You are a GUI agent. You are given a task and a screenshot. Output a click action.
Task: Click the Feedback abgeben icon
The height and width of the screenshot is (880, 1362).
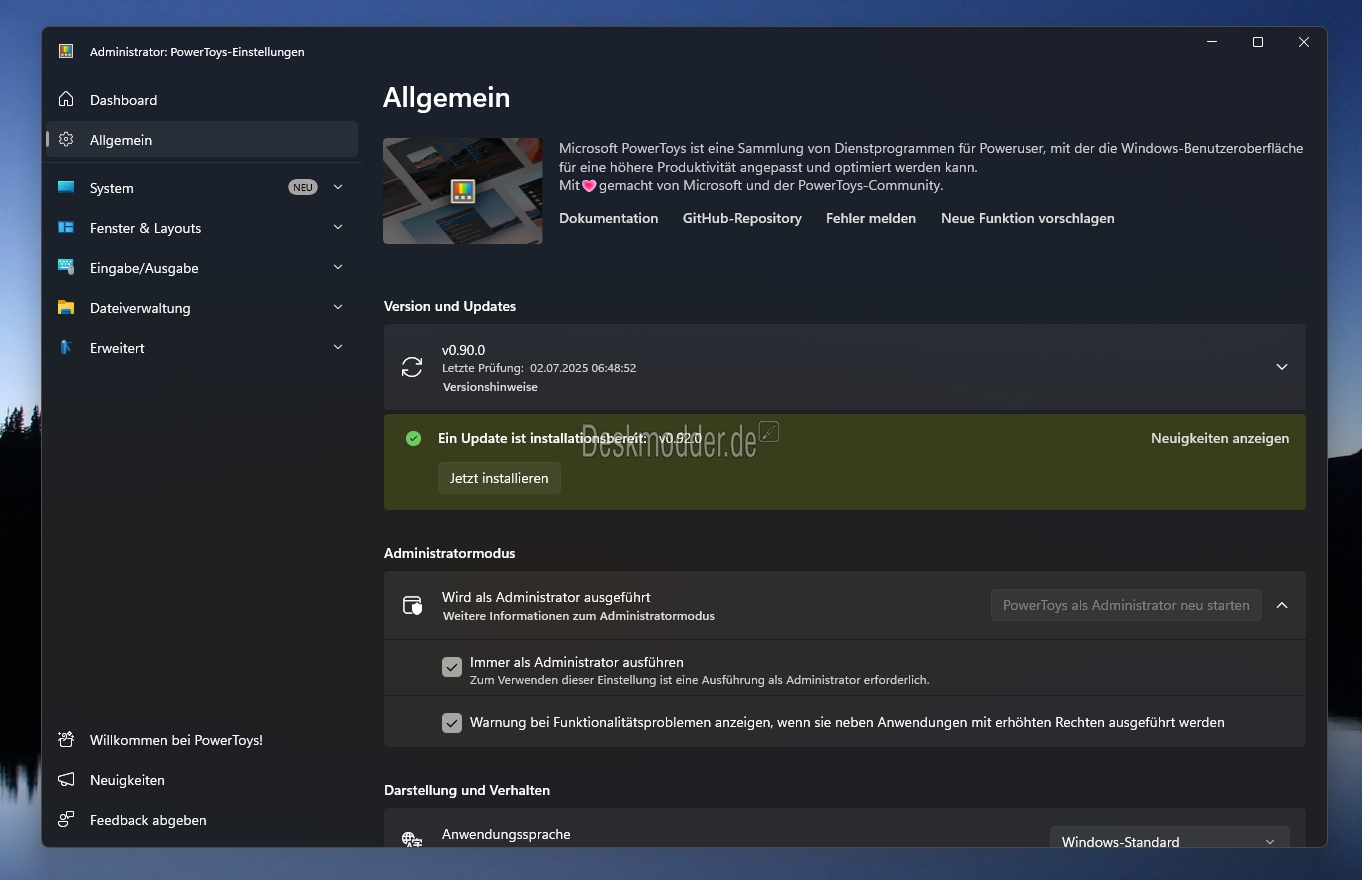pos(66,819)
